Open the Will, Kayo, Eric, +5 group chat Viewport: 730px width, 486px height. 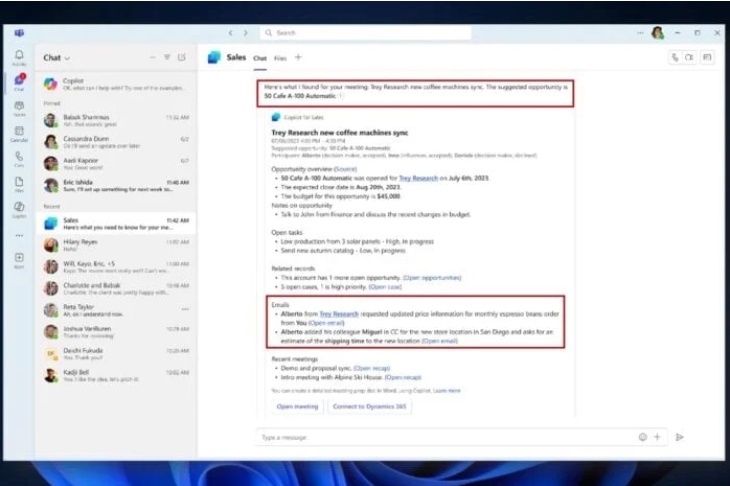pos(116,267)
